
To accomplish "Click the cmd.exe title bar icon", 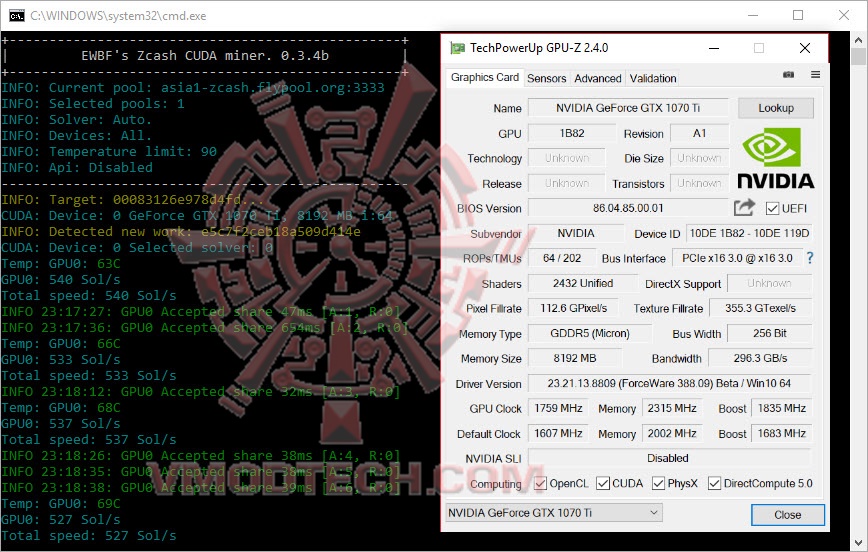I will pos(17,16).
